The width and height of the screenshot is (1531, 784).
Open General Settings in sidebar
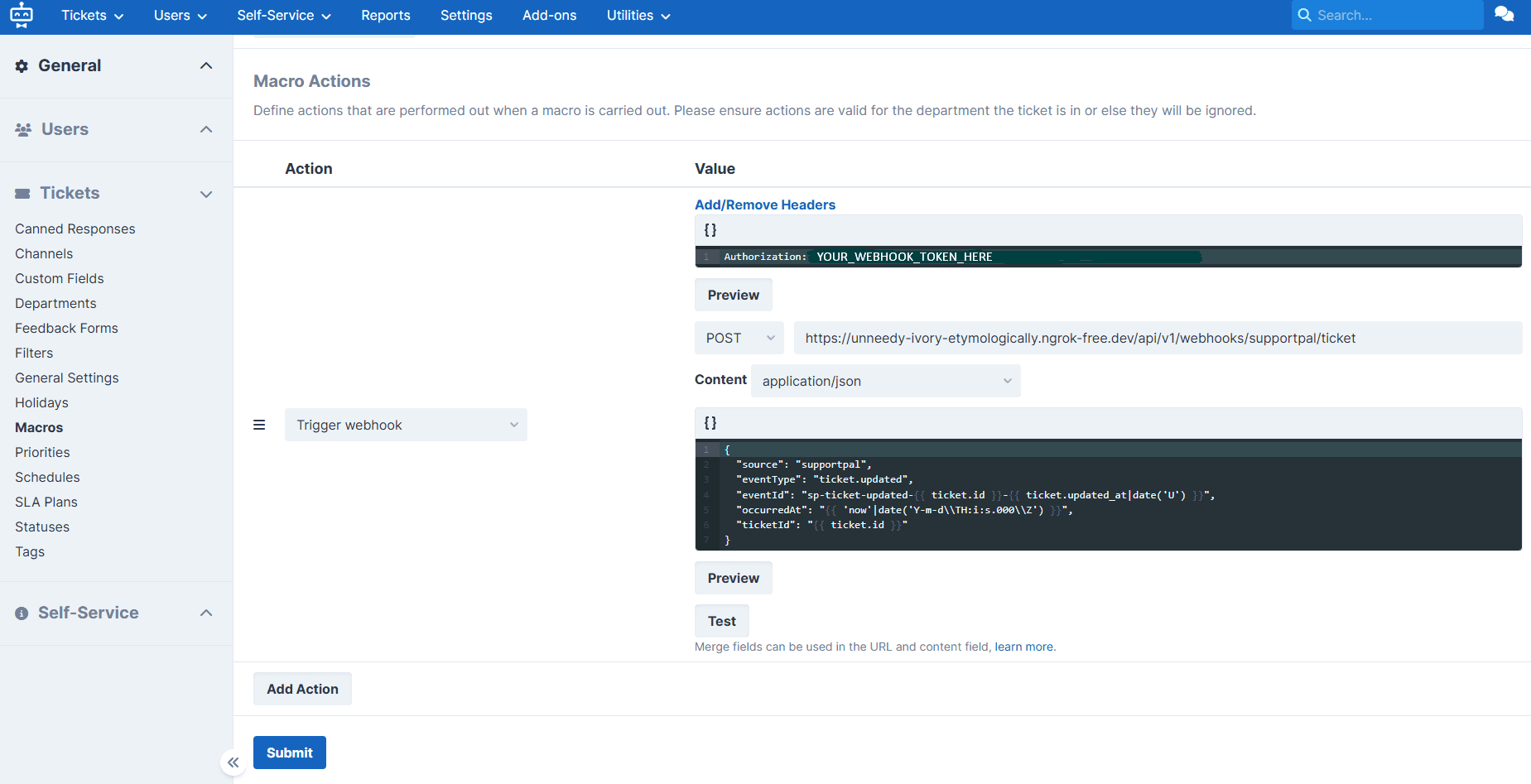67,378
